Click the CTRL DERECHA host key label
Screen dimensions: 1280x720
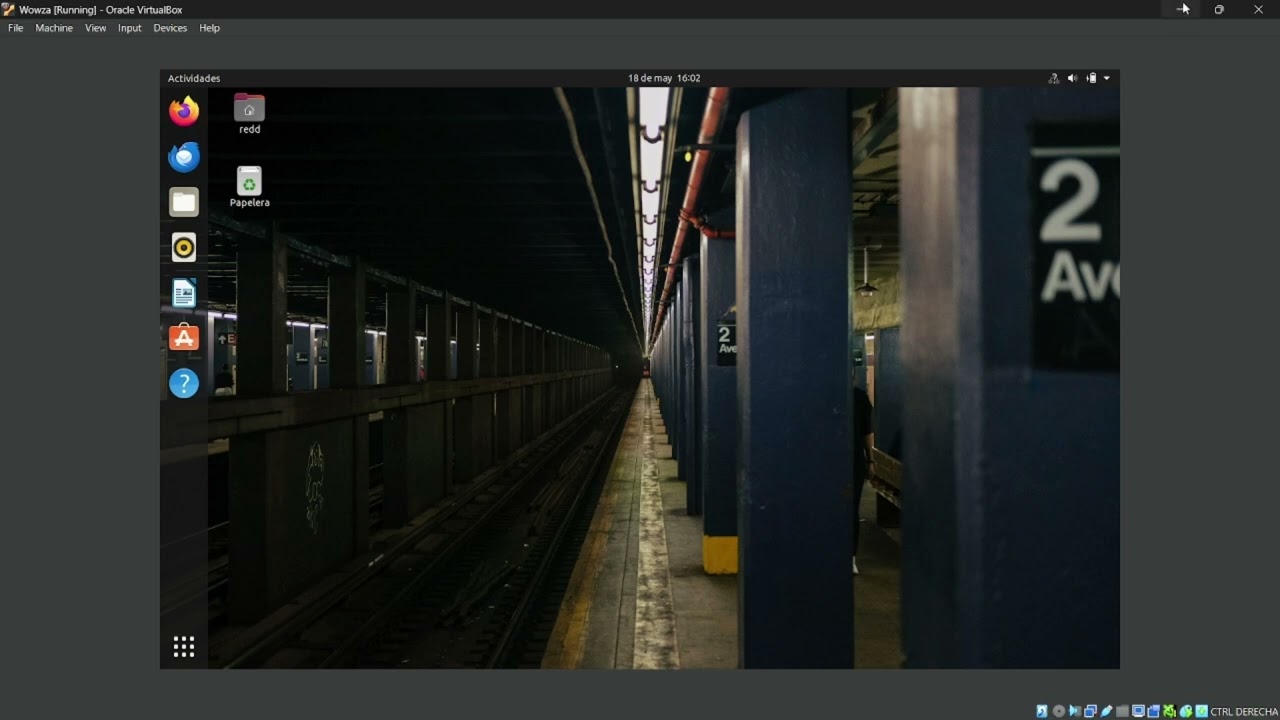1244,711
